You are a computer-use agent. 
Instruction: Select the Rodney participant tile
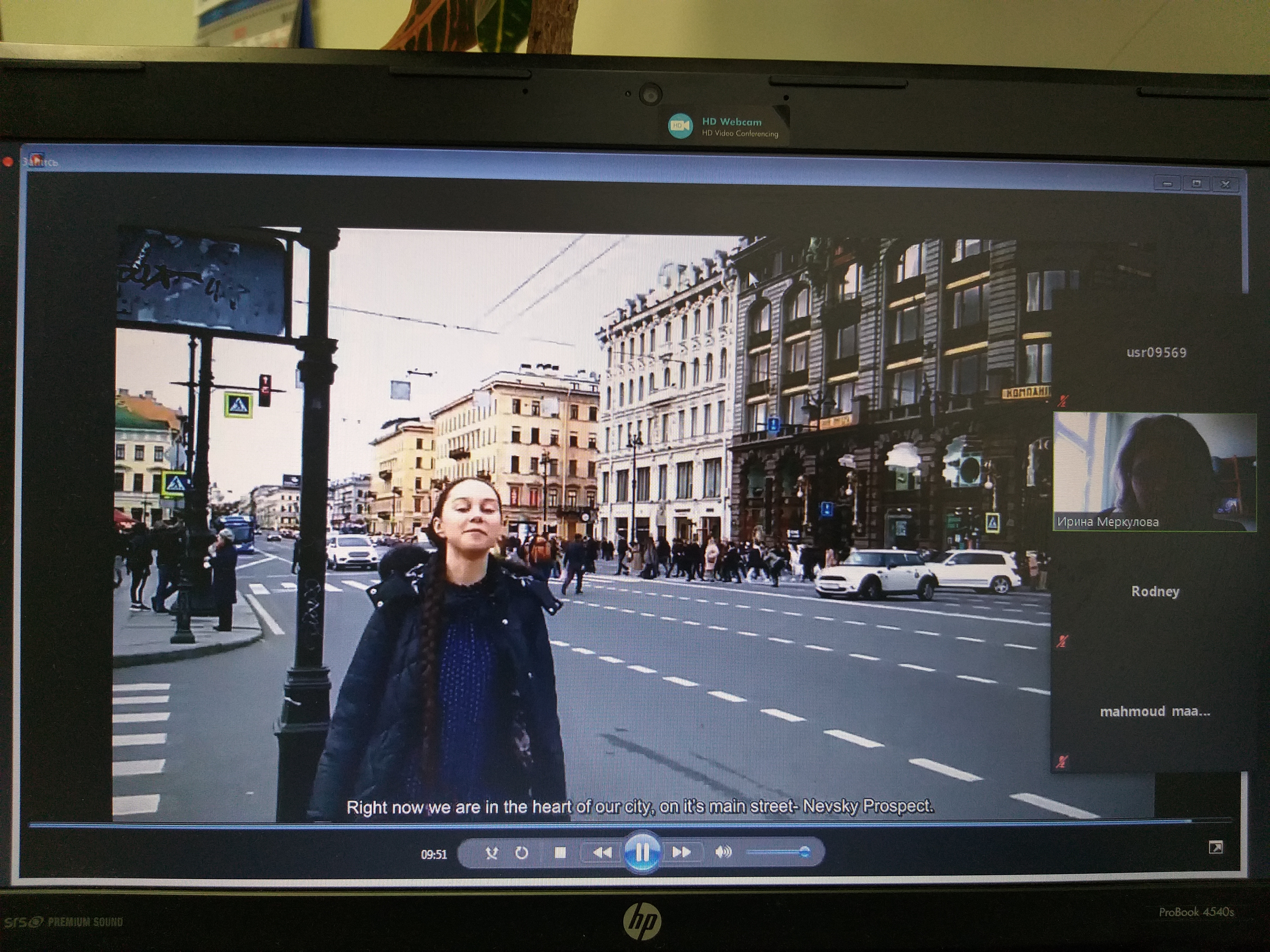[x=1155, y=592]
